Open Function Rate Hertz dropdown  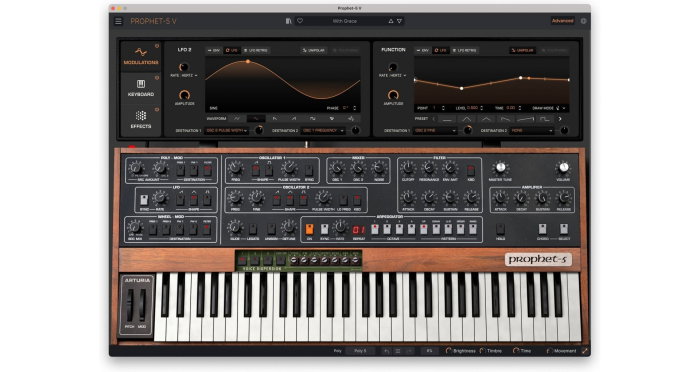392,75
